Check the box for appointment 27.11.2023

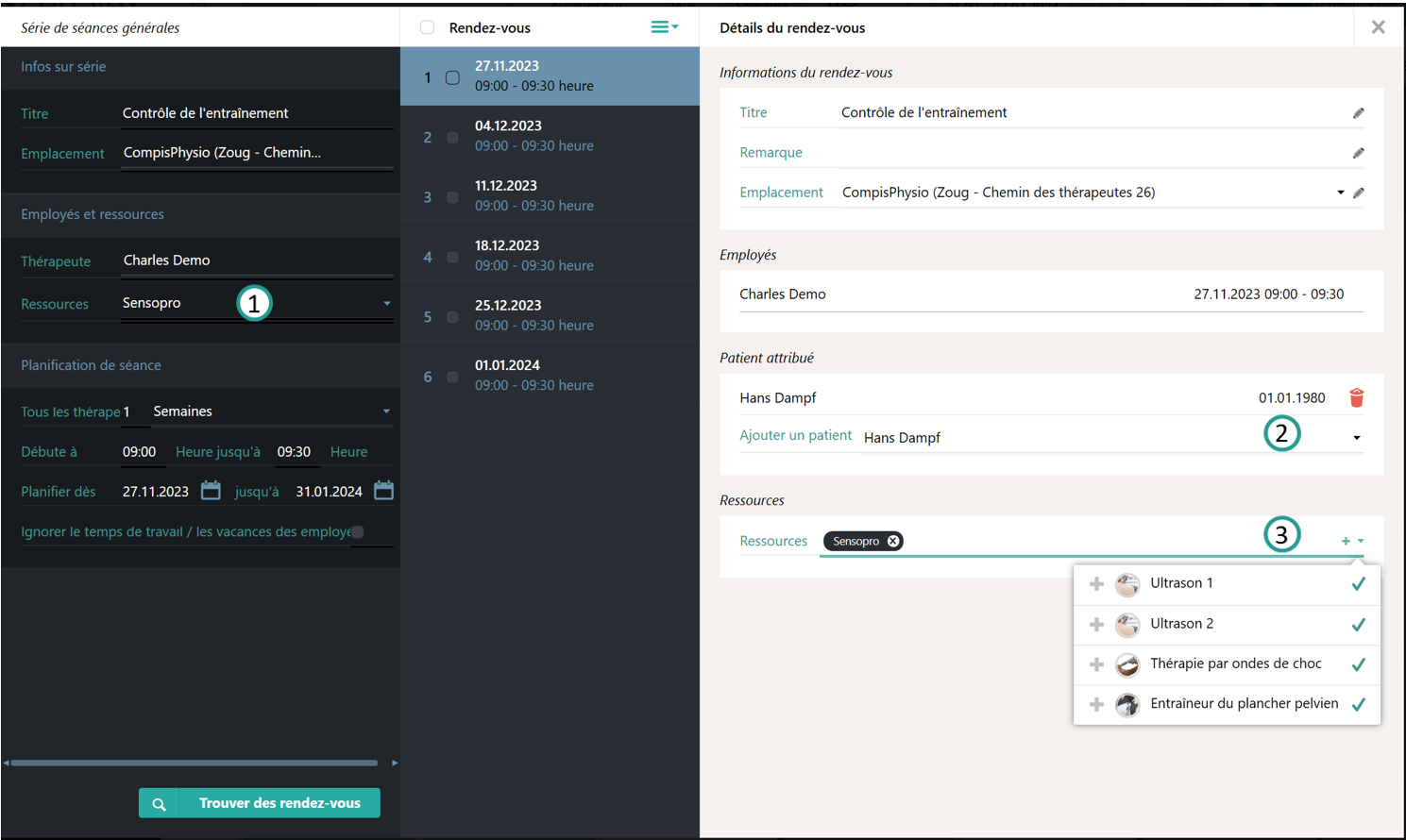[452, 77]
